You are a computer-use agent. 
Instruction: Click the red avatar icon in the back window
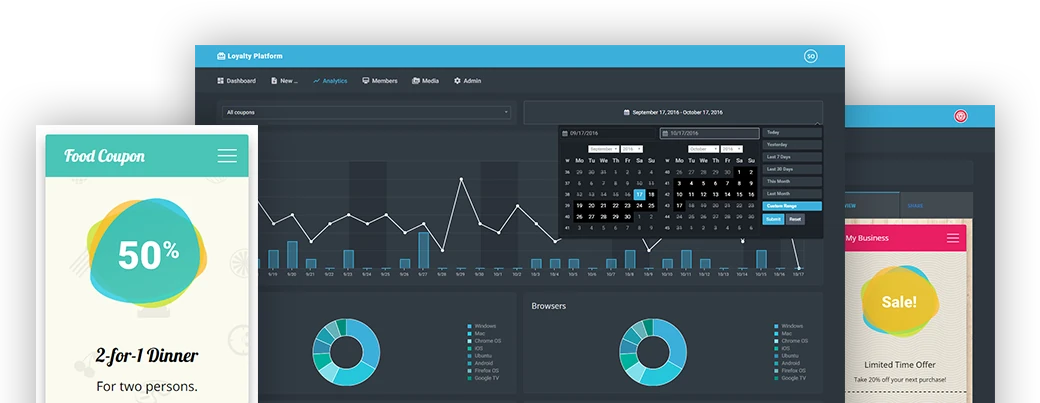click(x=960, y=116)
